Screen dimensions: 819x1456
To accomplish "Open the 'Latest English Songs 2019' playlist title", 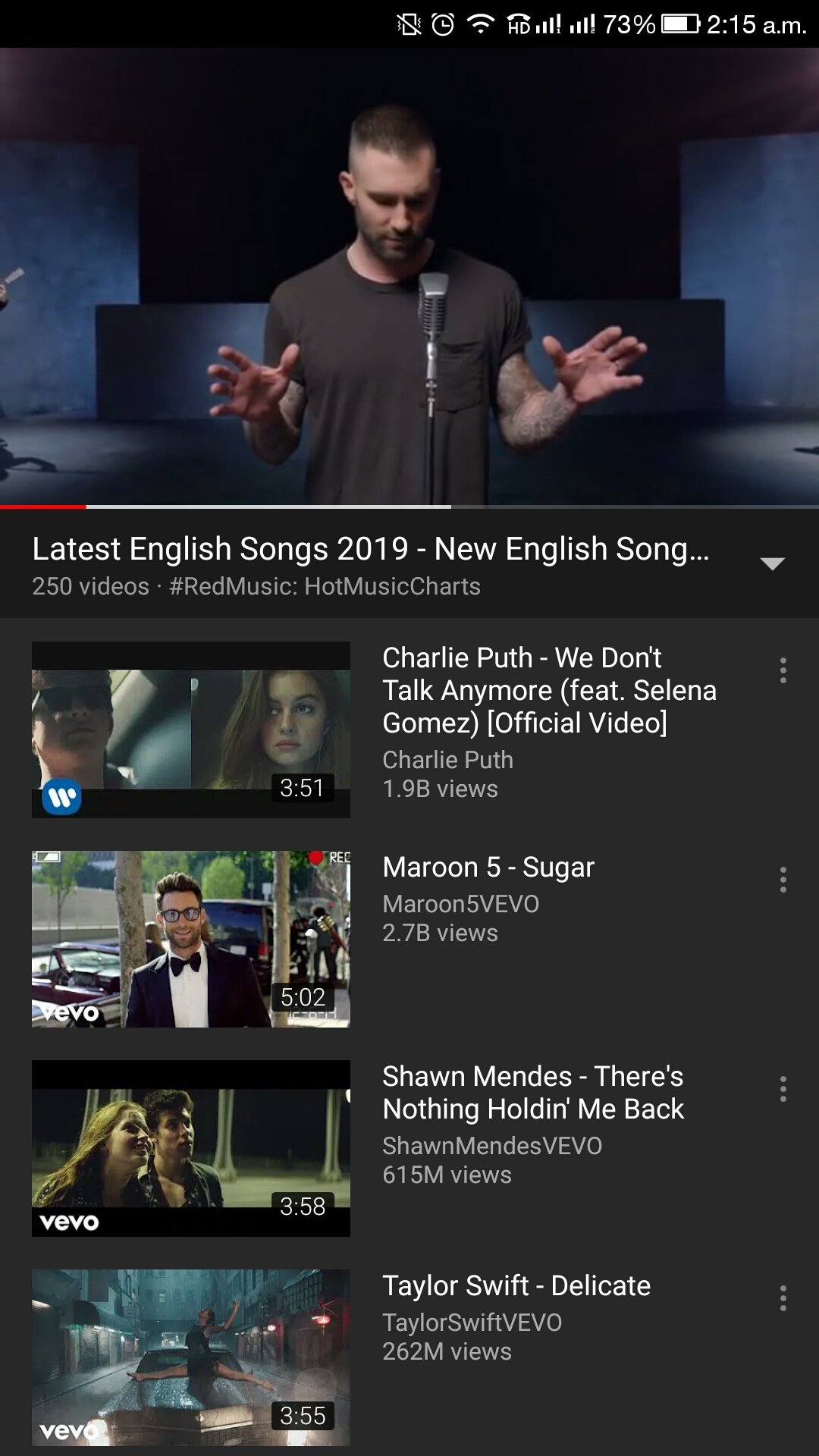I will point(371,549).
